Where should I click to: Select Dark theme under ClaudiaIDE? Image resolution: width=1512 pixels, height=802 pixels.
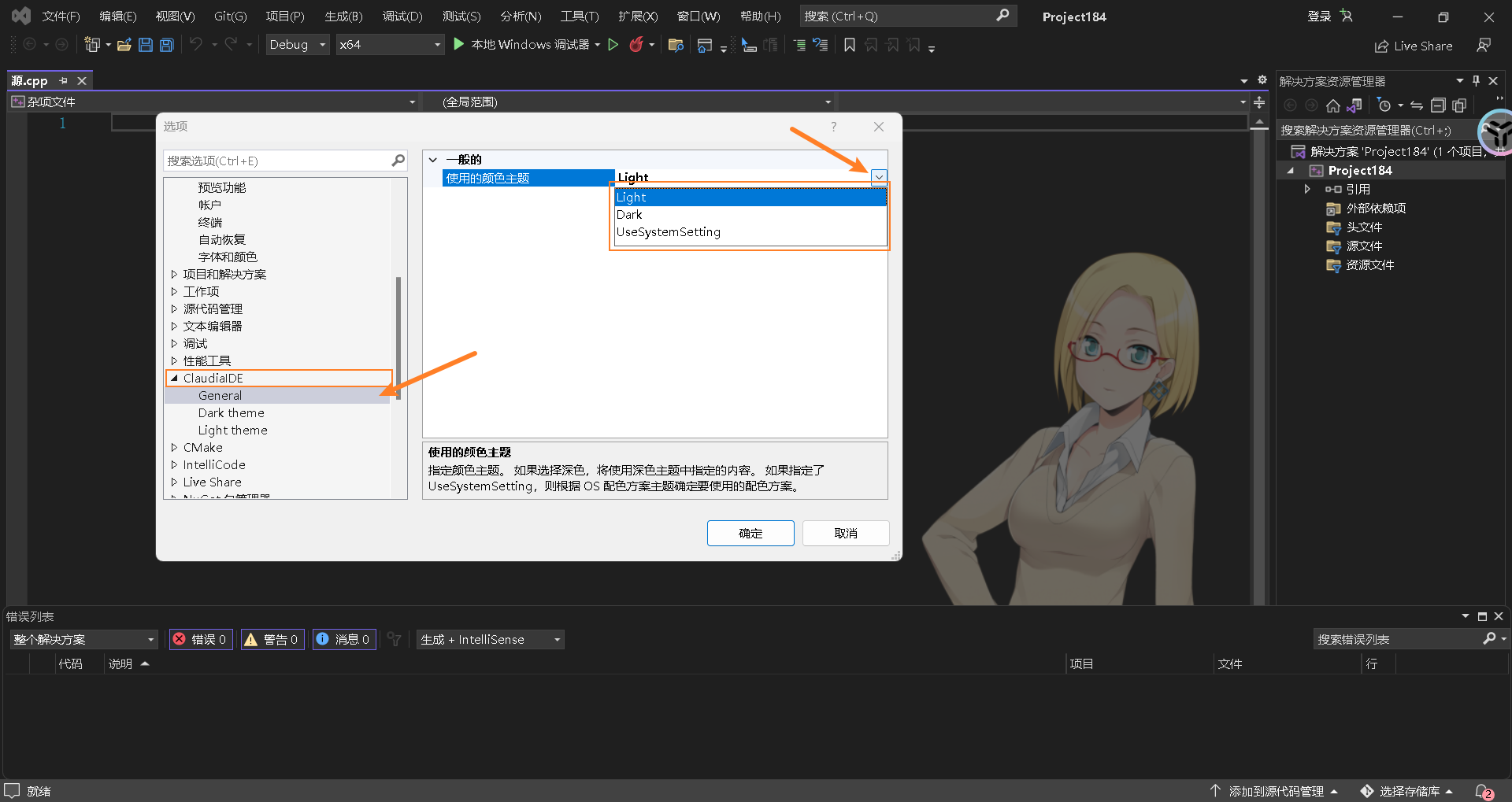pos(231,413)
